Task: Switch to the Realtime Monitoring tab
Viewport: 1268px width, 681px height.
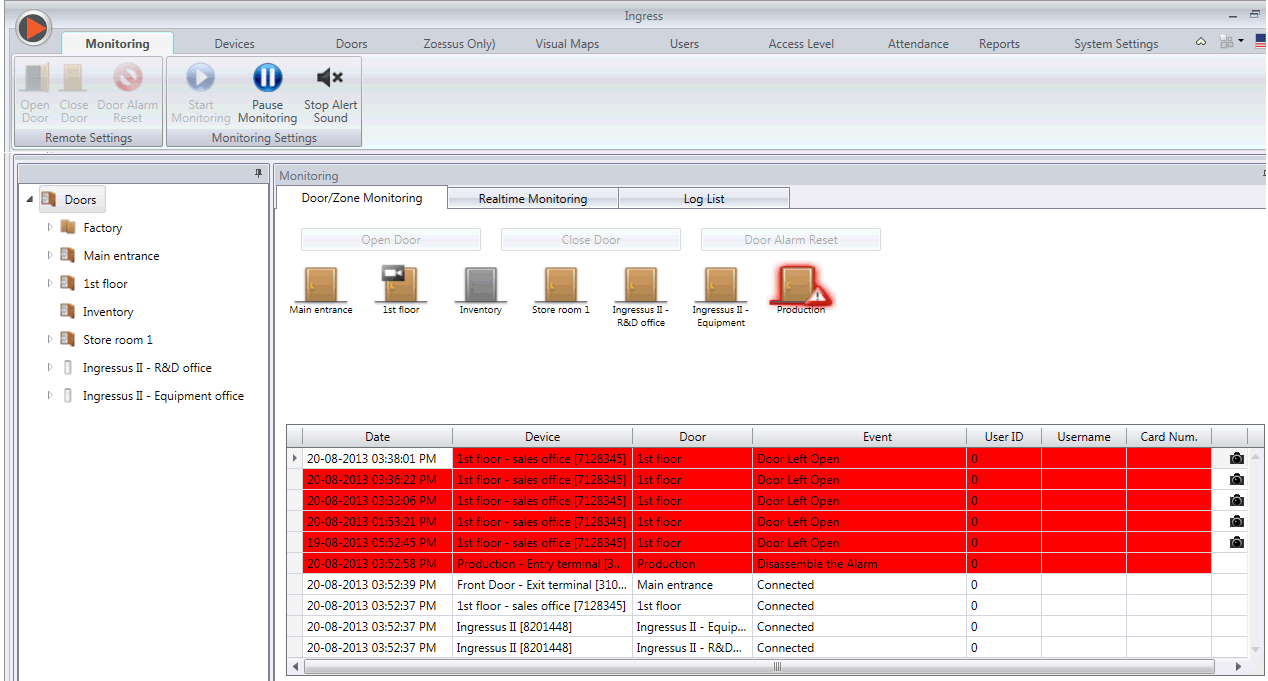Action: click(532, 199)
